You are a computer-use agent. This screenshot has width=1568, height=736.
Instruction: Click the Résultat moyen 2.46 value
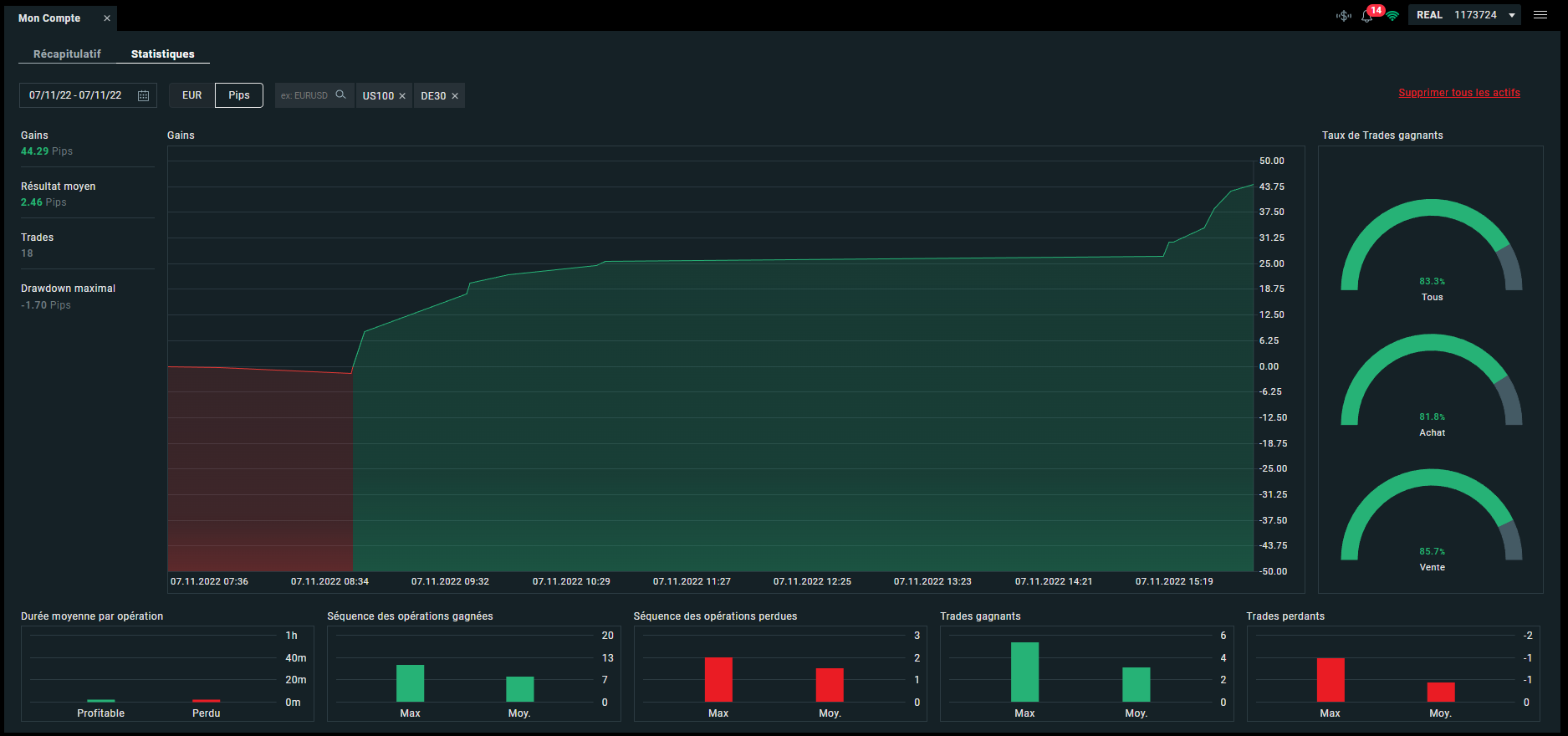point(43,202)
